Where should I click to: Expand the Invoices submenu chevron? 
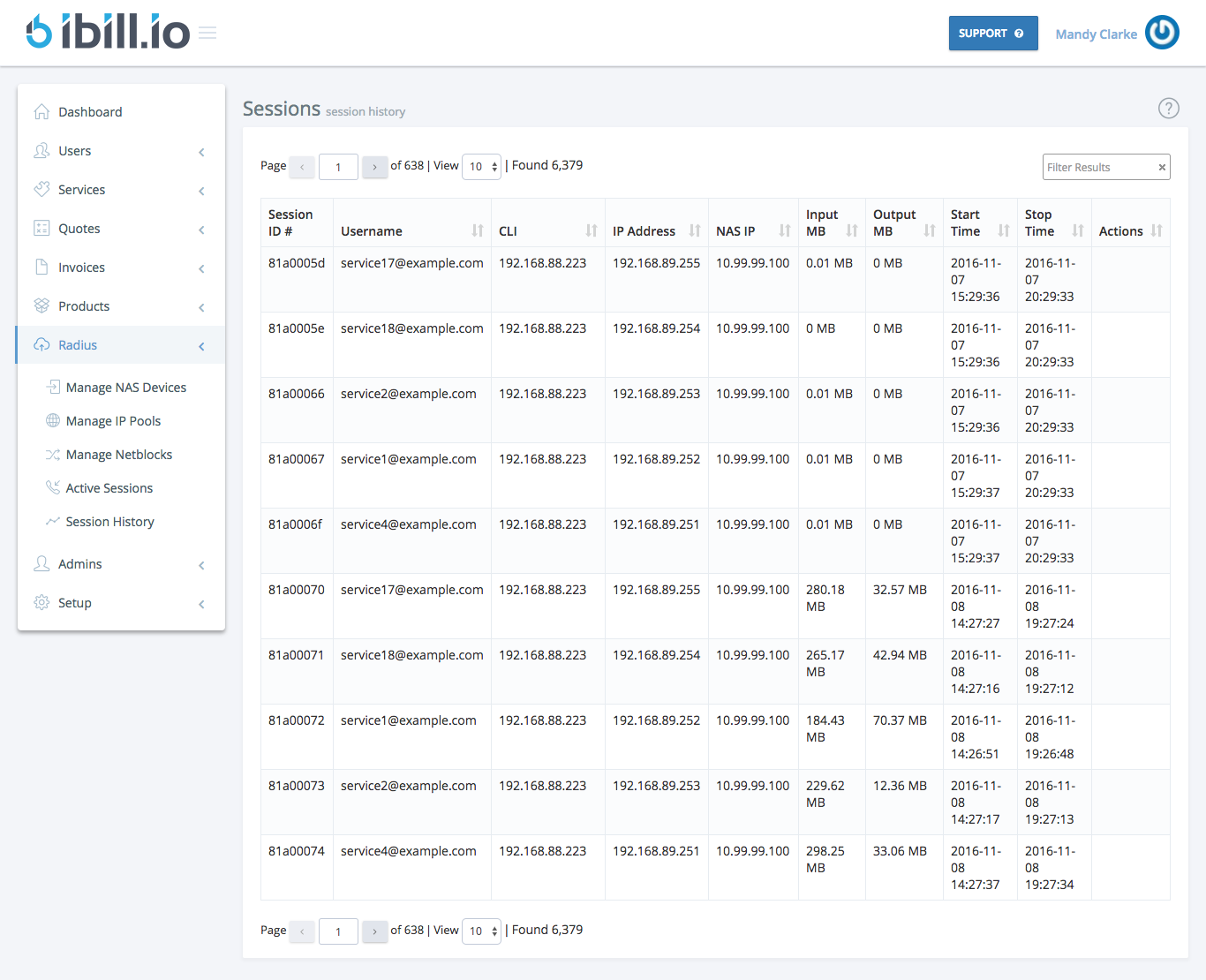tap(201, 268)
